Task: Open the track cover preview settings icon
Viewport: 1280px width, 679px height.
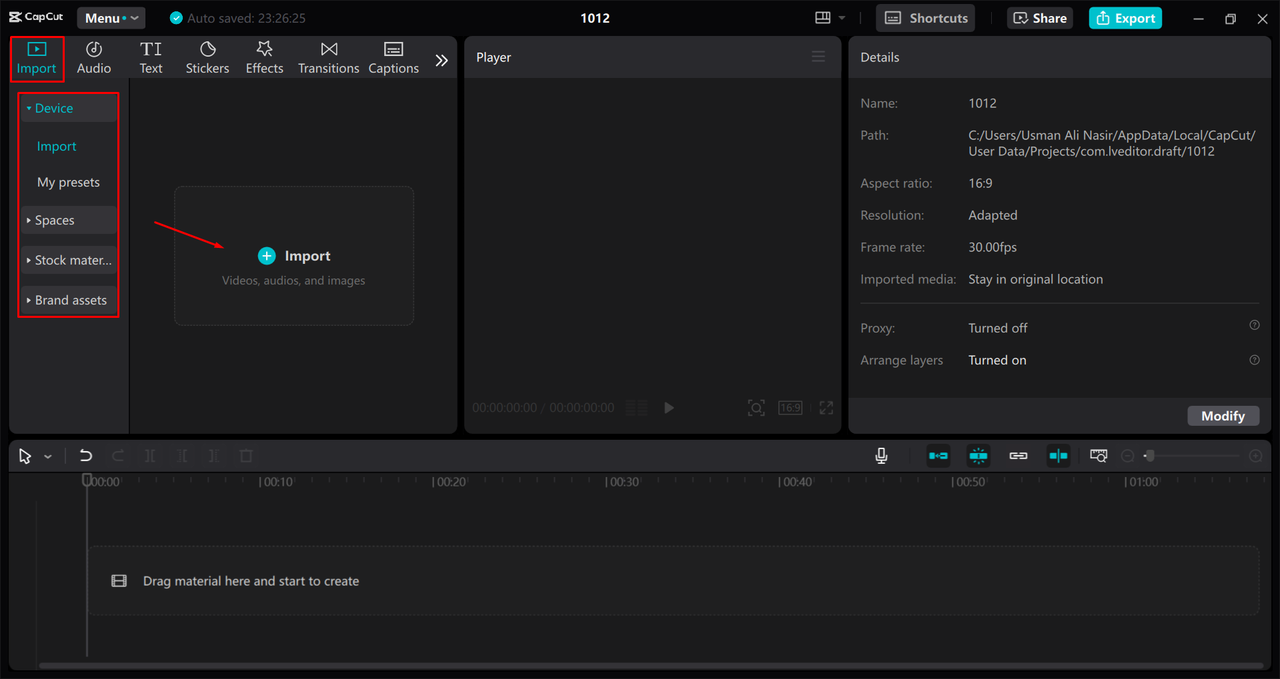Action: [1099, 456]
